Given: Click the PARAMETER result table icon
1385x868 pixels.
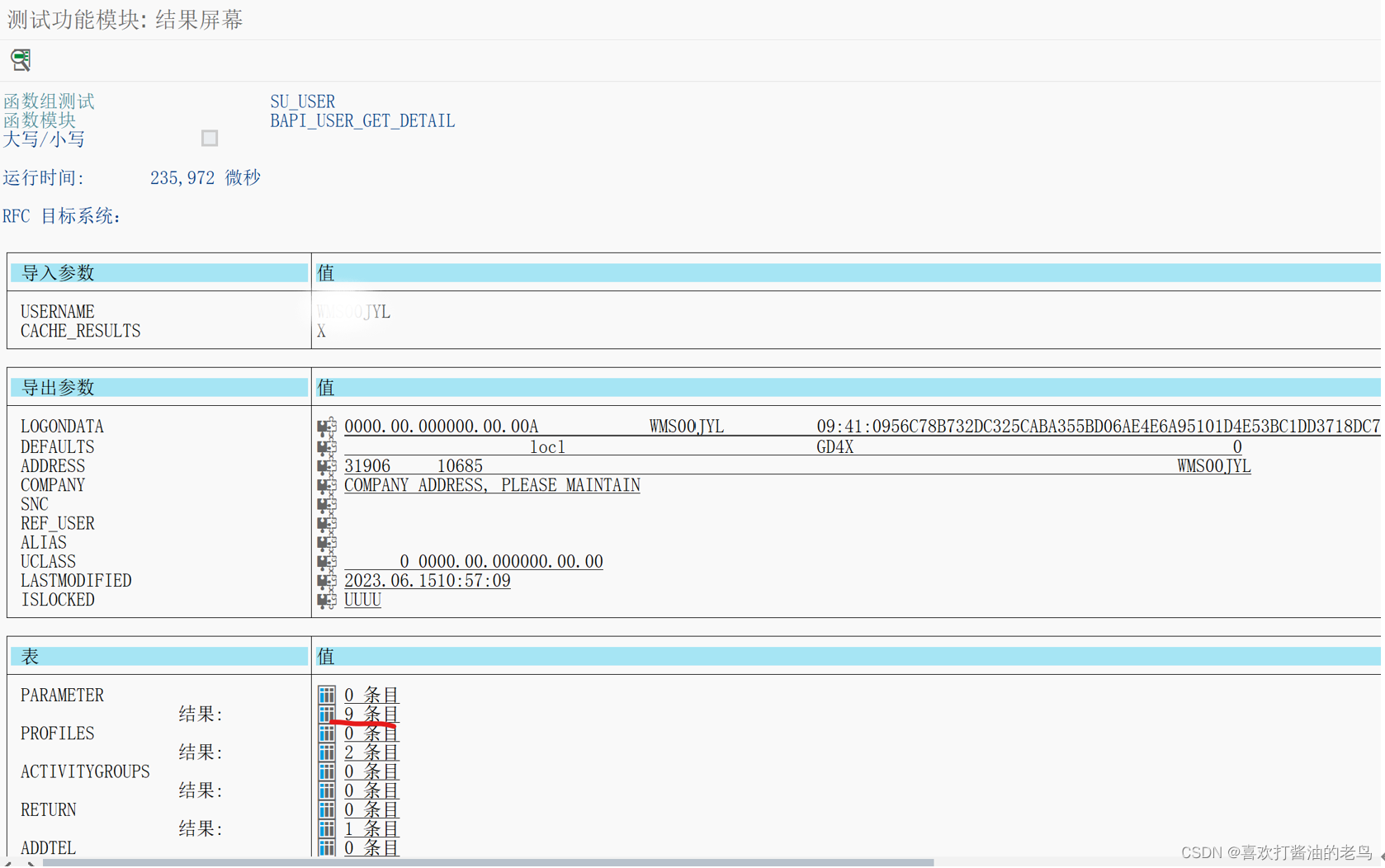Looking at the screenshot, I should 327,714.
